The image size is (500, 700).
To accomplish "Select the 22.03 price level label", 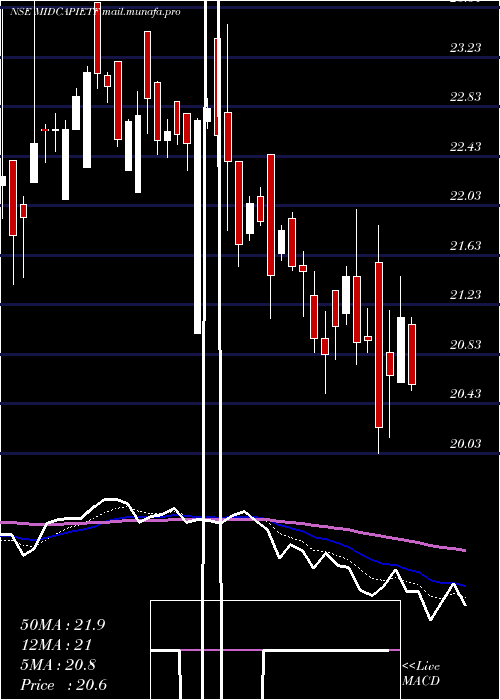I will 466,196.
